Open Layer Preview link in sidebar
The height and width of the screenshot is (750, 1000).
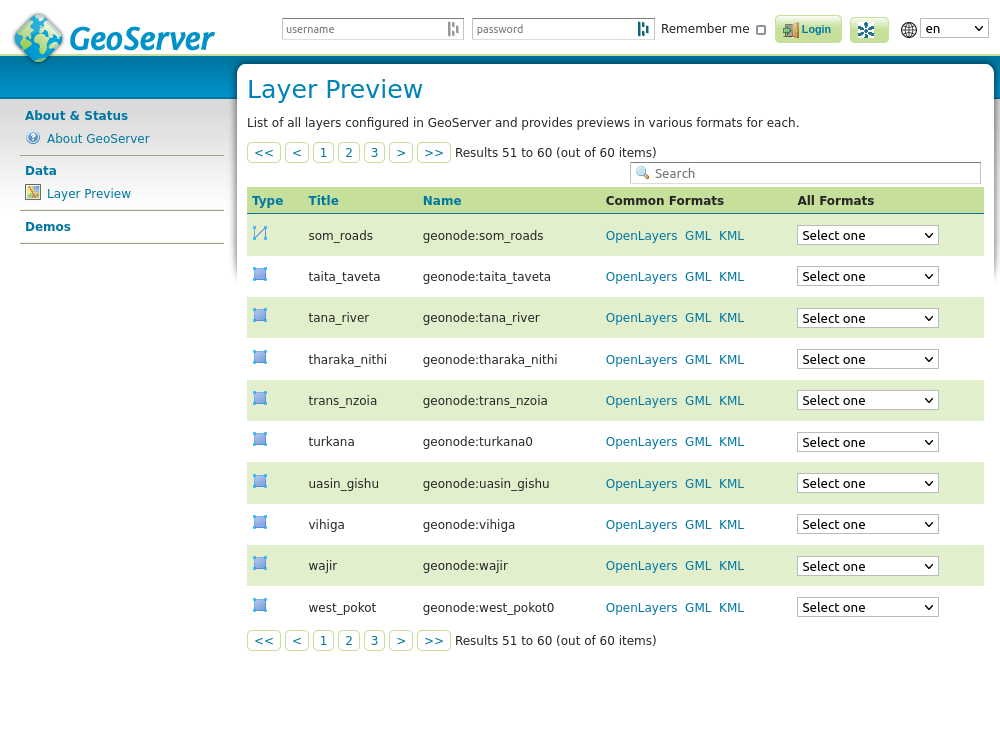tap(89, 193)
